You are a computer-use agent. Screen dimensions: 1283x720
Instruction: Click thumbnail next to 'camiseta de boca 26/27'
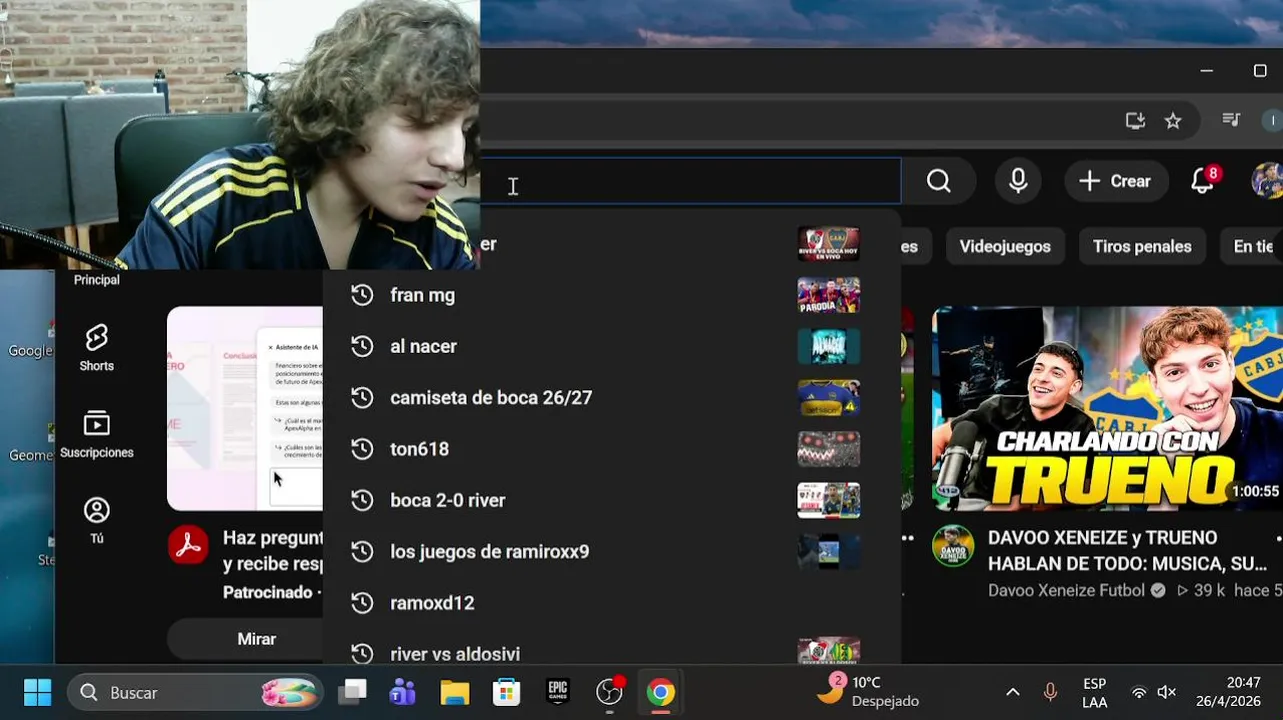click(x=828, y=397)
